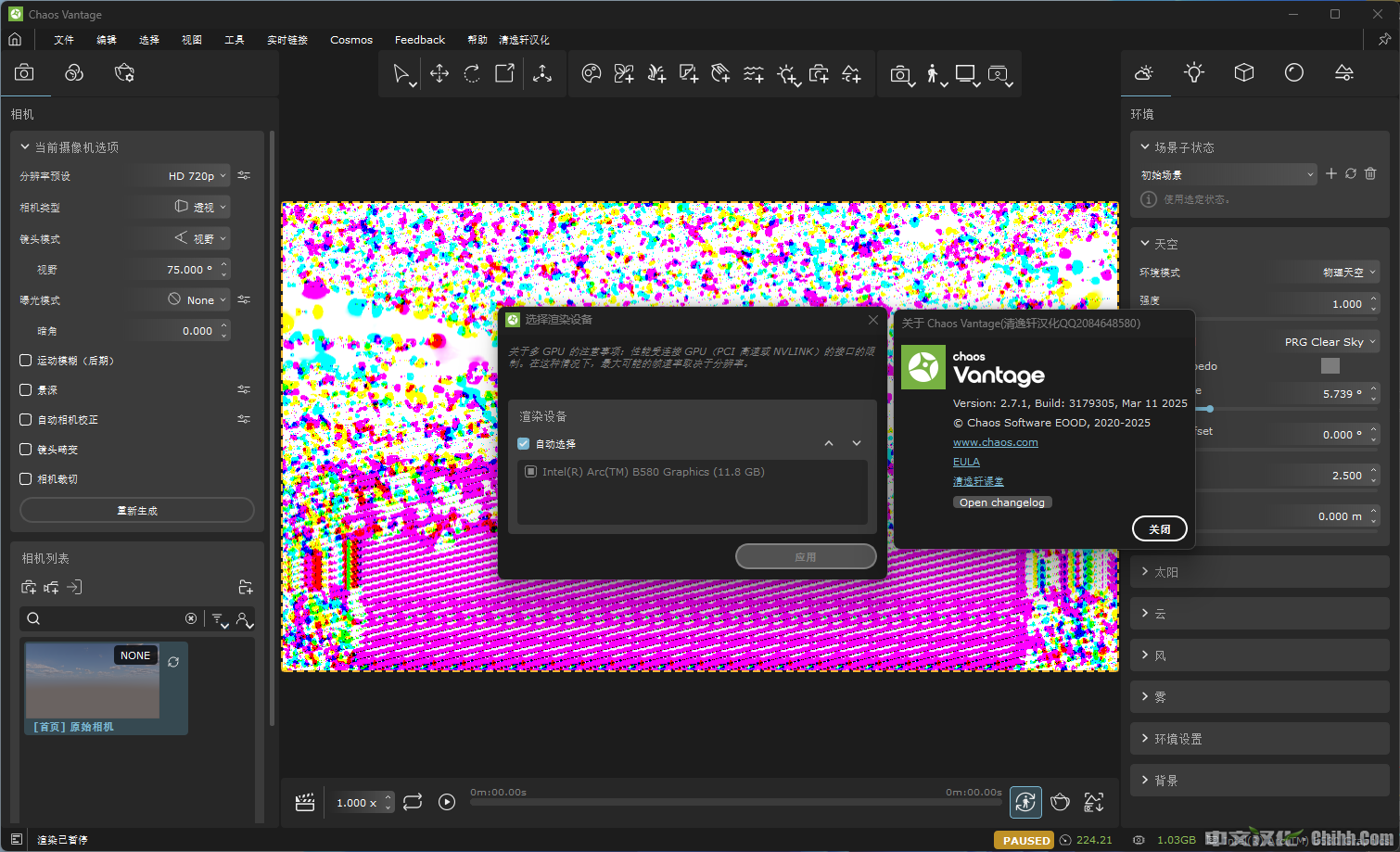Screen dimensions: 1400x852
Task: Uncheck the 自动选择 render device checkbox
Action: click(523, 443)
